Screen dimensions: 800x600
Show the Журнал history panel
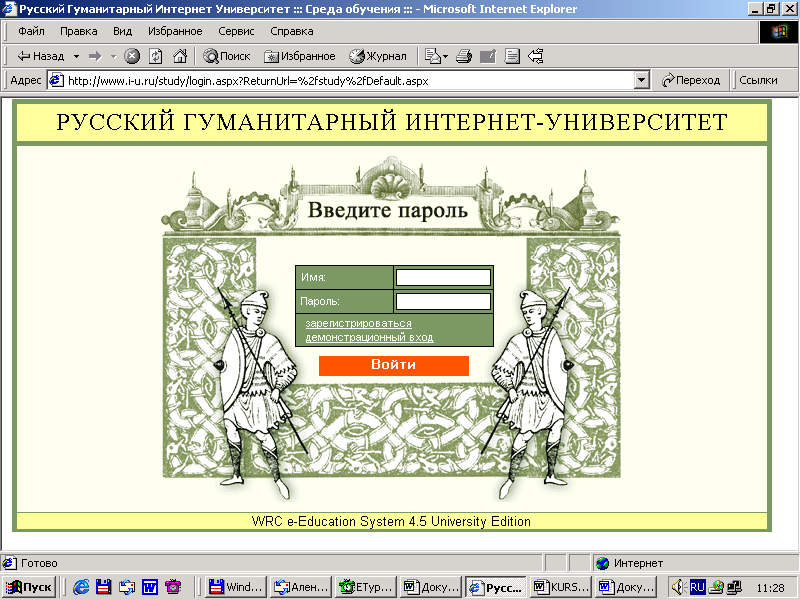pyautogui.click(x=378, y=56)
